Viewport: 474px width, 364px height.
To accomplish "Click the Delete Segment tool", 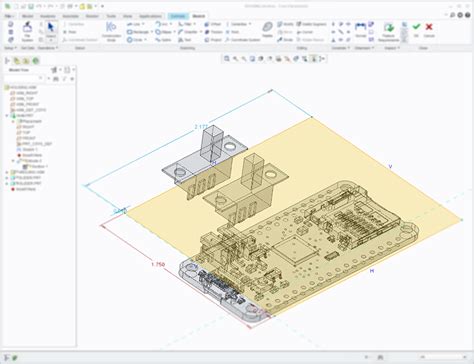I will pyautogui.click(x=311, y=24).
